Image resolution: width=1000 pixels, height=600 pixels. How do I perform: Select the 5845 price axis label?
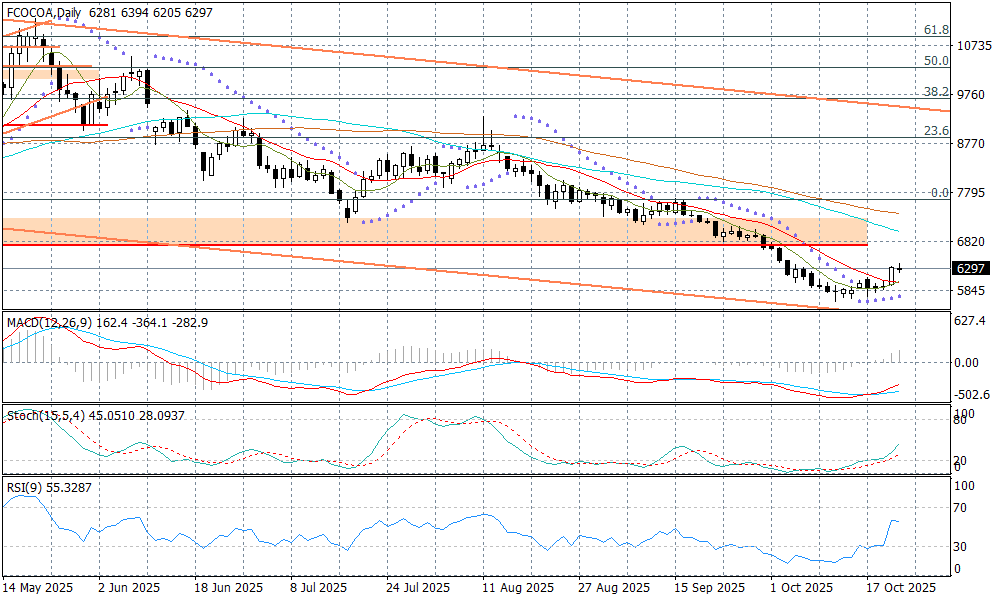(x=973, y=291)
